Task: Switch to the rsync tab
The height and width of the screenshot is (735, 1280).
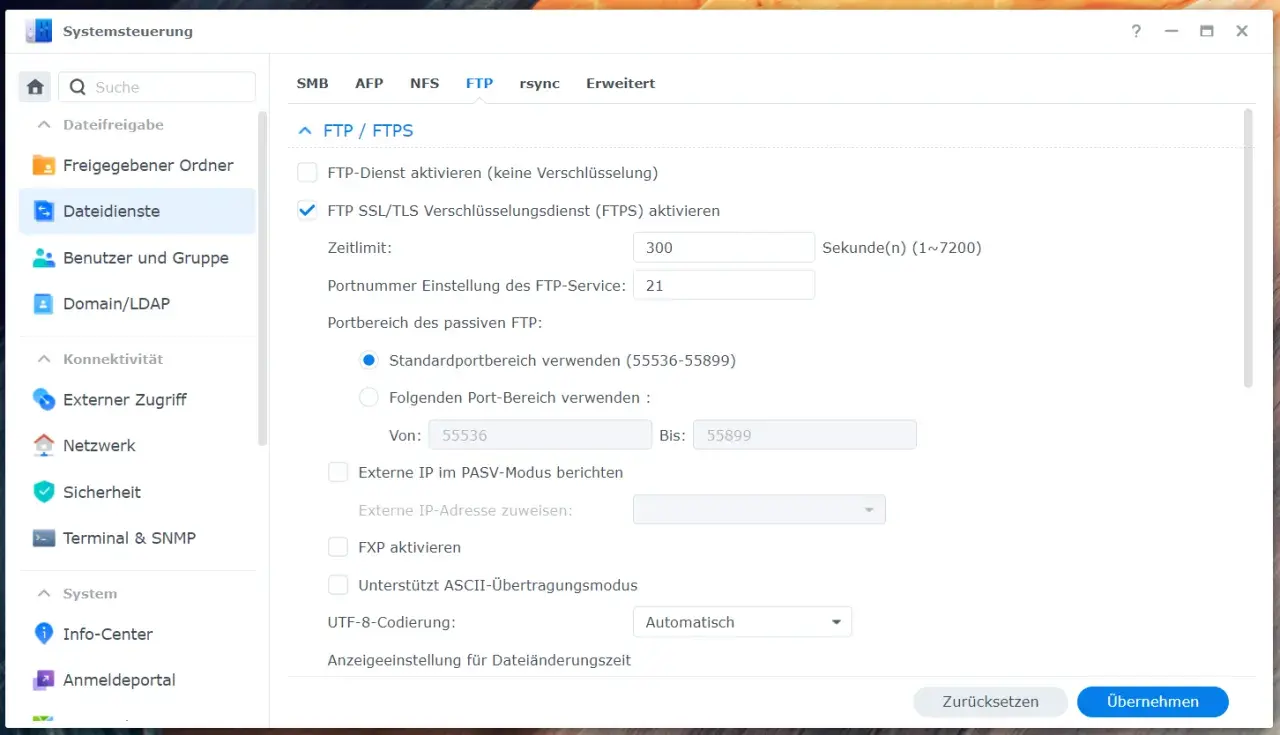Action: coord(539,83)
